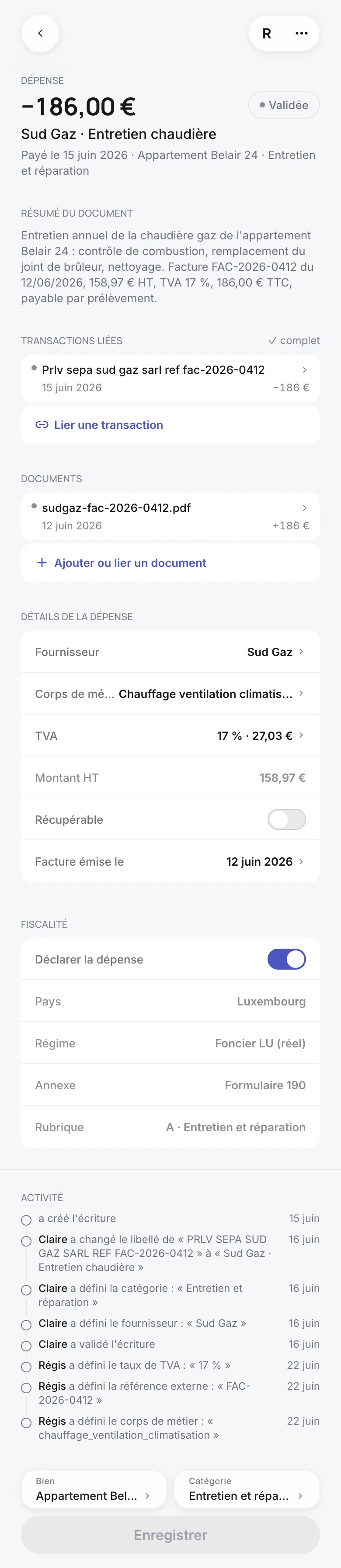Open the Bien Appartement Belair selector
This screenshot has height=1568, width=341.
tap(94, 1490)
